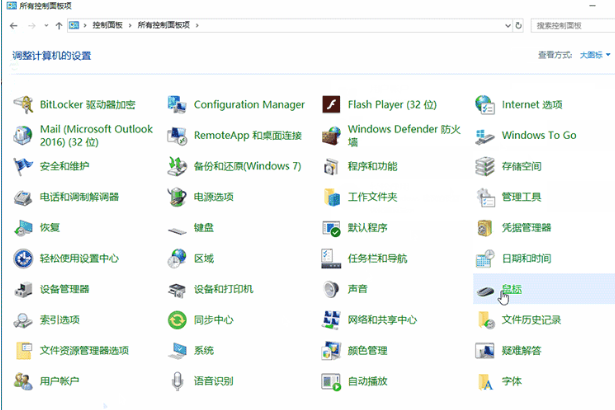Click the Configuration Manager icon
The width and height of the screenshot is (615, 410).
click(177, 105)
